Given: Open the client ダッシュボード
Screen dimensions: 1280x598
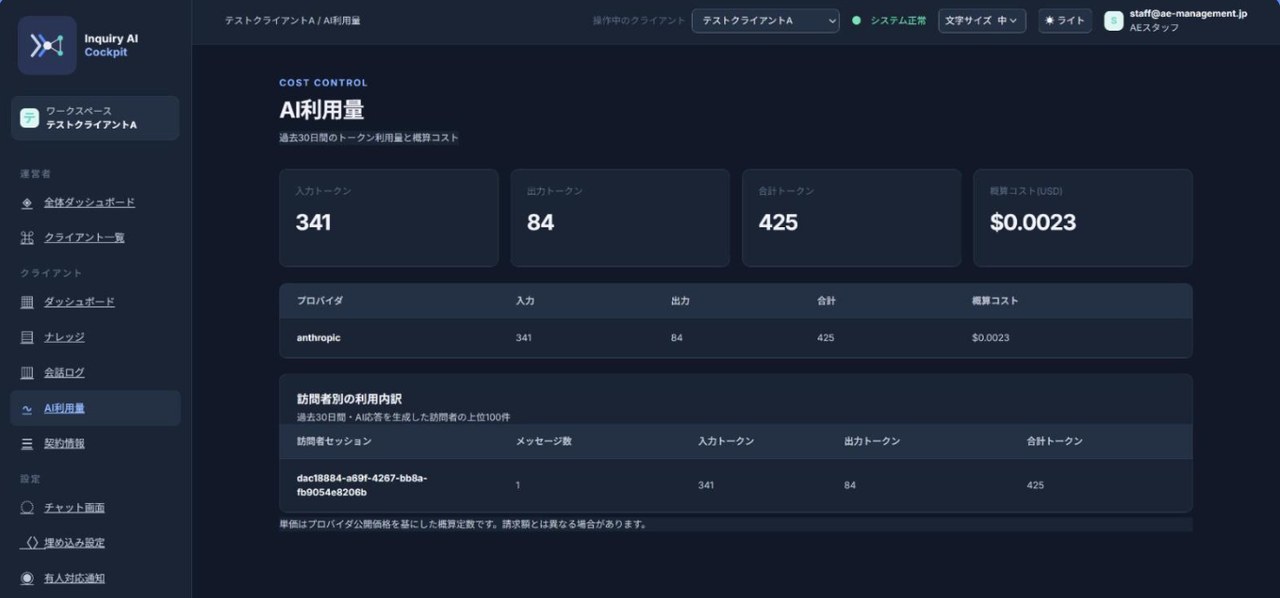Looking at the screenshot, I should pos(79,302).
